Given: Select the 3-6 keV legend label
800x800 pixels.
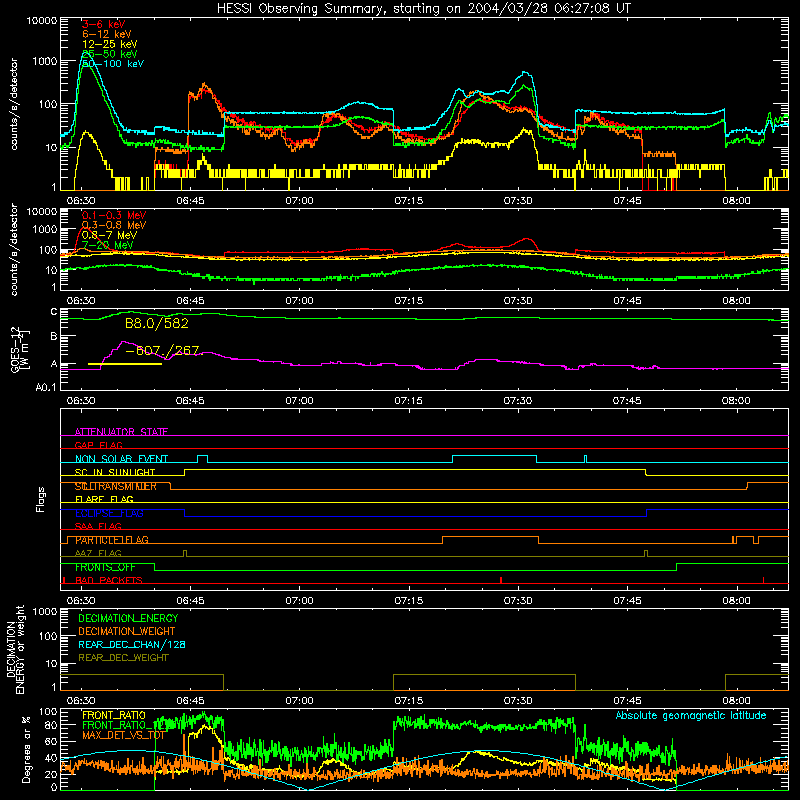Looking at the screenshot, I should click(103, 24).
